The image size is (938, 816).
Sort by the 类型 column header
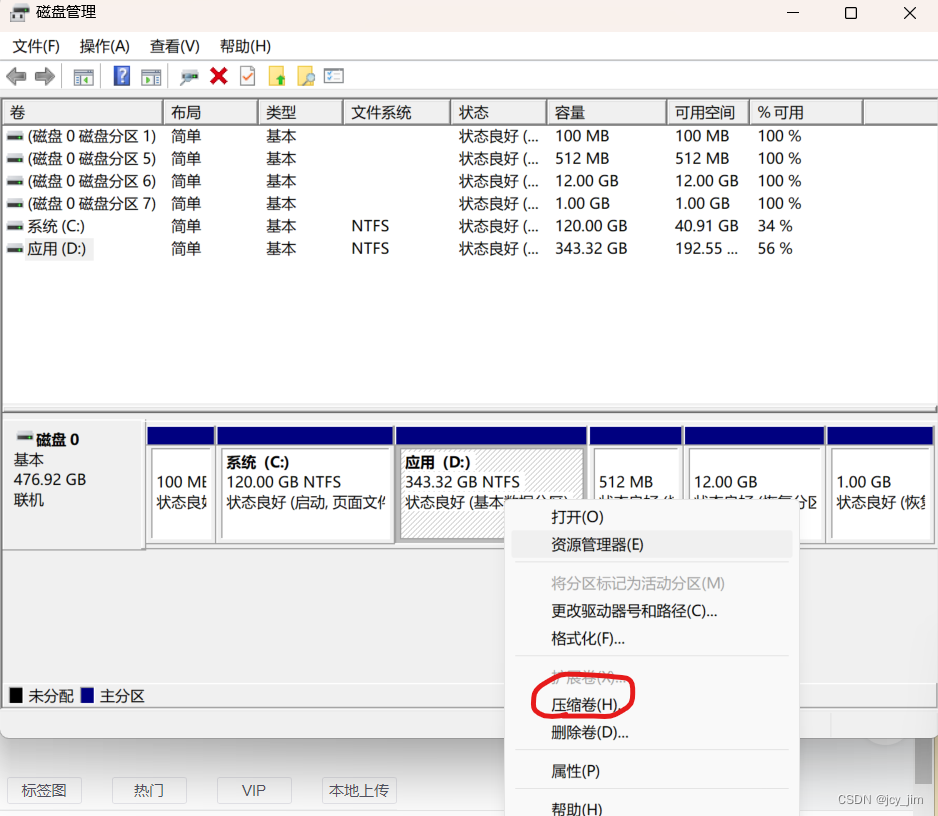point(300,112)
